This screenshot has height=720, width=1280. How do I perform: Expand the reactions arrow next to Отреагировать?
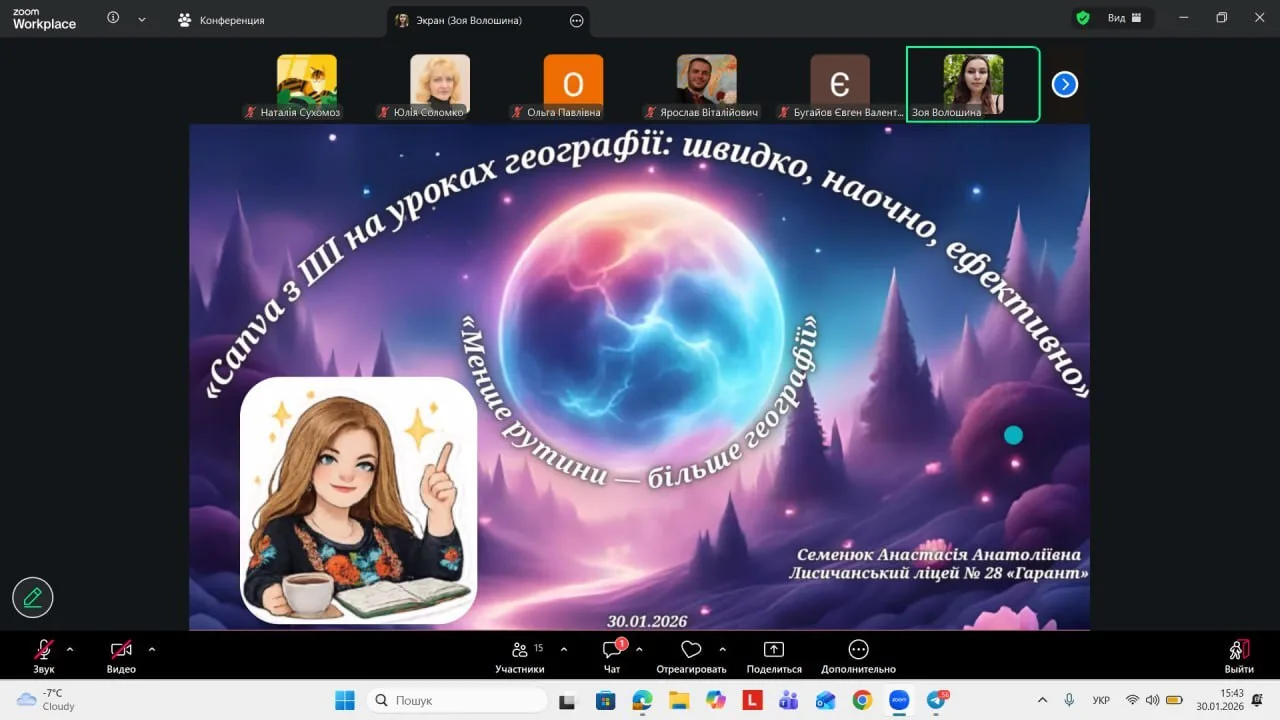click(x=723, y=649)
